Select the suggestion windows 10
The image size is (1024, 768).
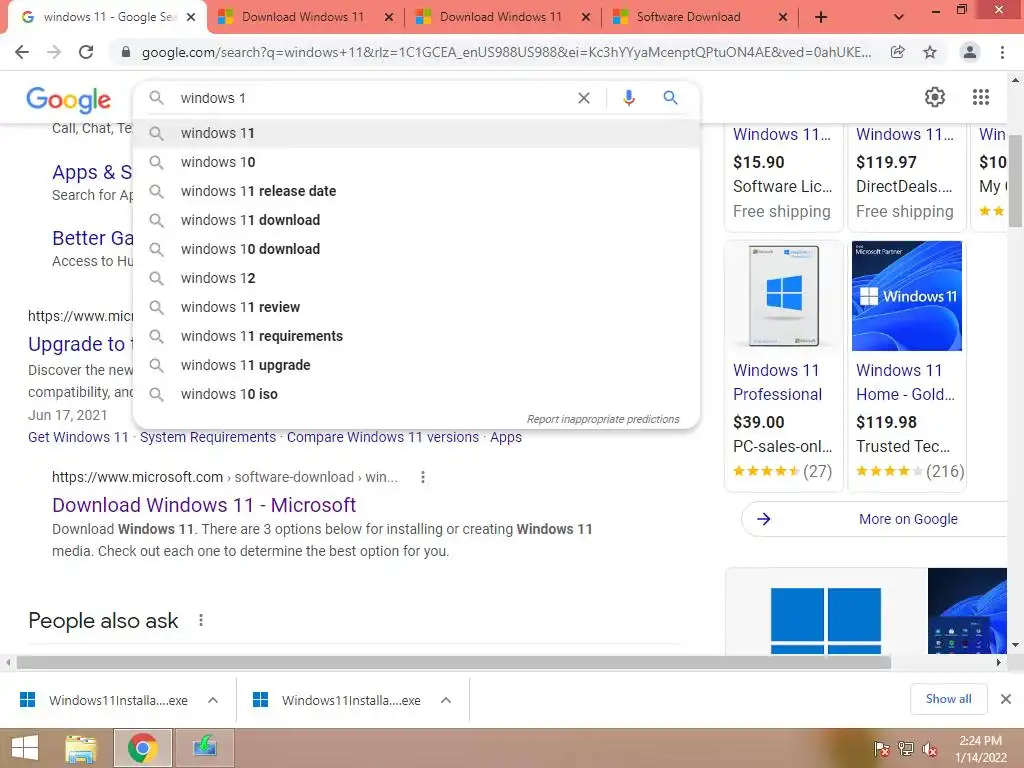coord(417,162)
